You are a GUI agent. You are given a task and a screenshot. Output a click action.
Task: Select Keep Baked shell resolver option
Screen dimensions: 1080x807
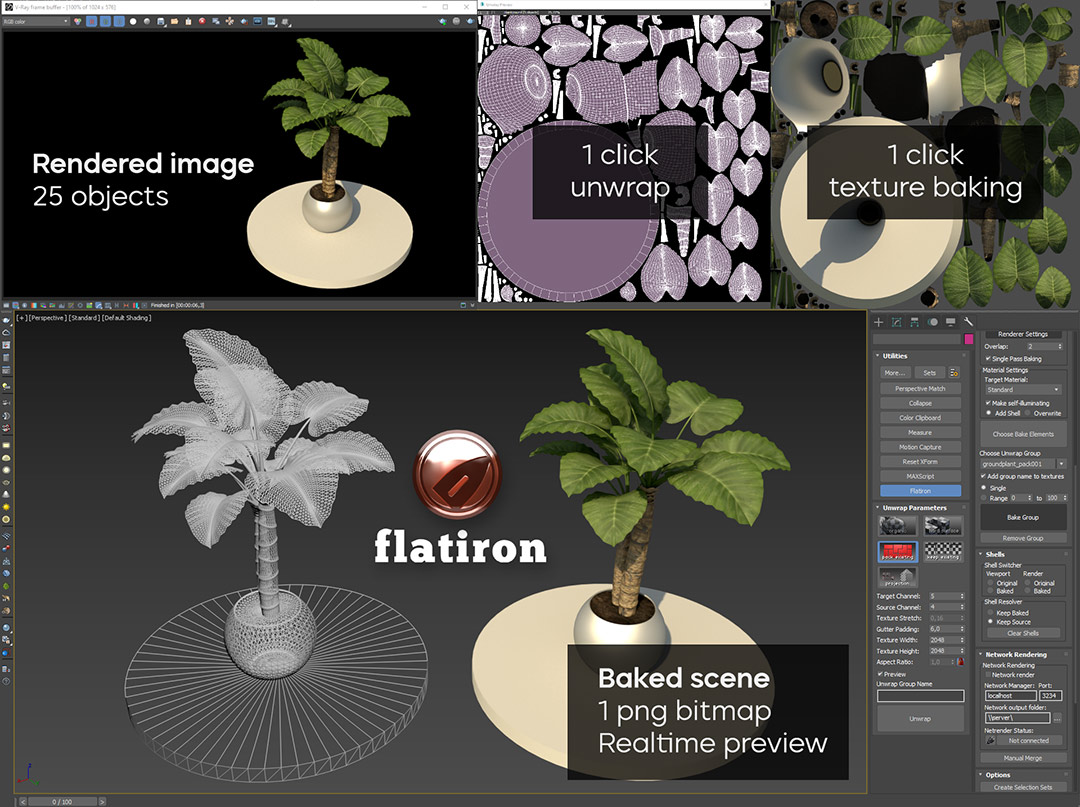point(990,612)
